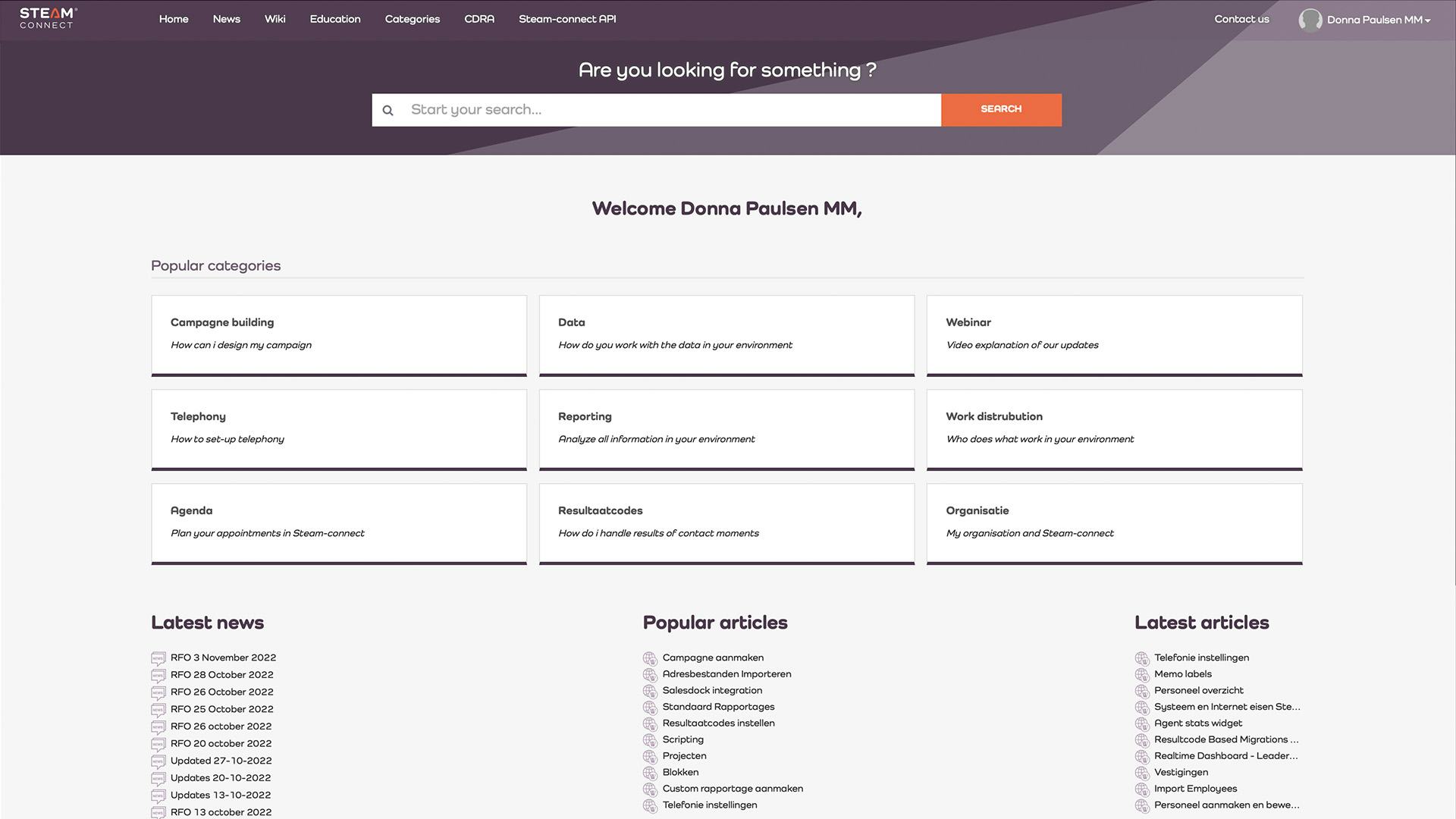
Task: Click the user avatar icon
Action: [x=1310, y=20]
